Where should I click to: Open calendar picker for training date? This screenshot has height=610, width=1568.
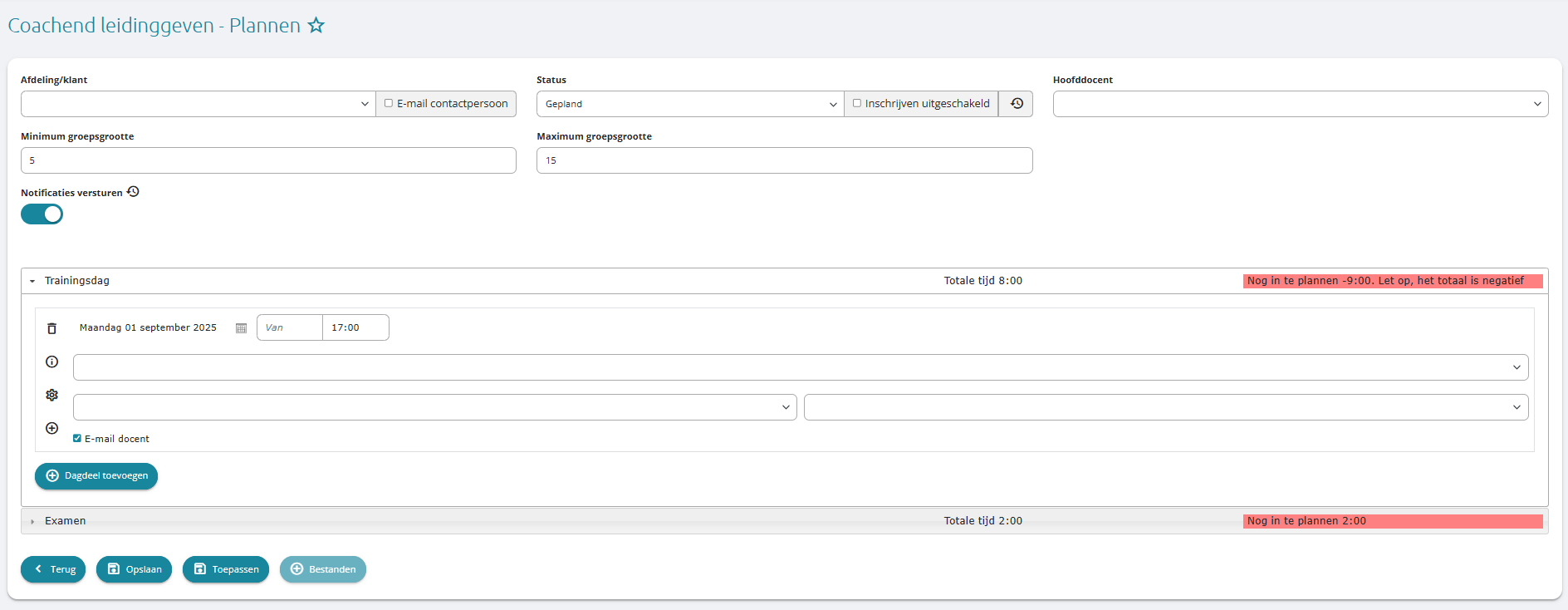click(x=241, y=328)
